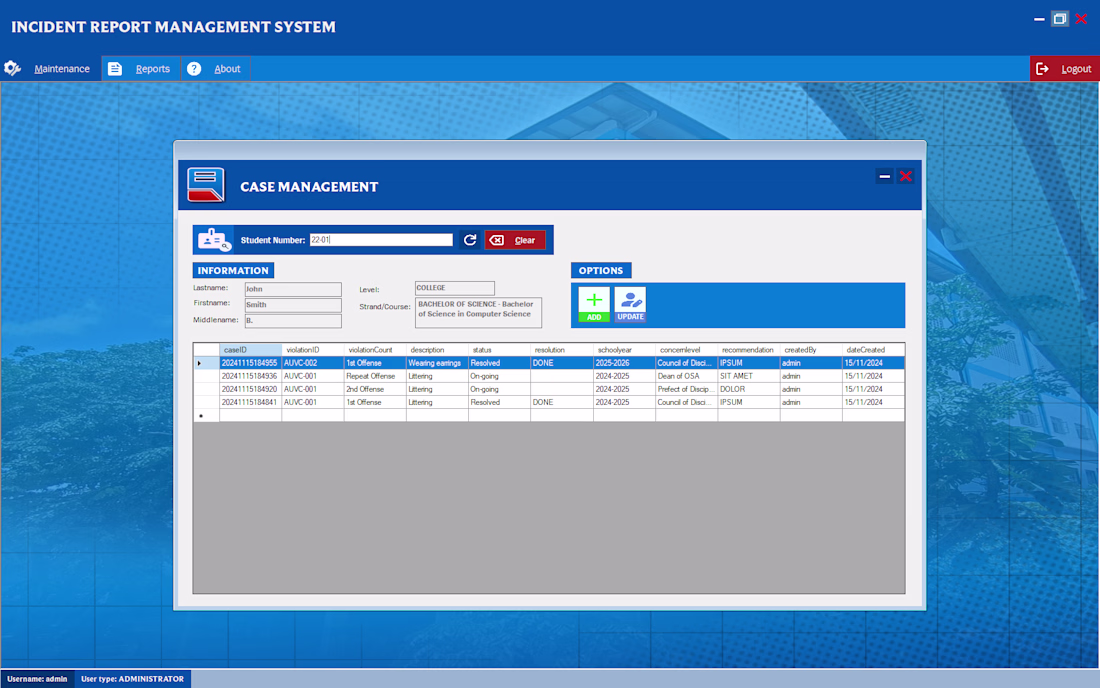Screen dimensions: 1100x688
Task: Click the student ID card search icon
Action: point(213,240)
